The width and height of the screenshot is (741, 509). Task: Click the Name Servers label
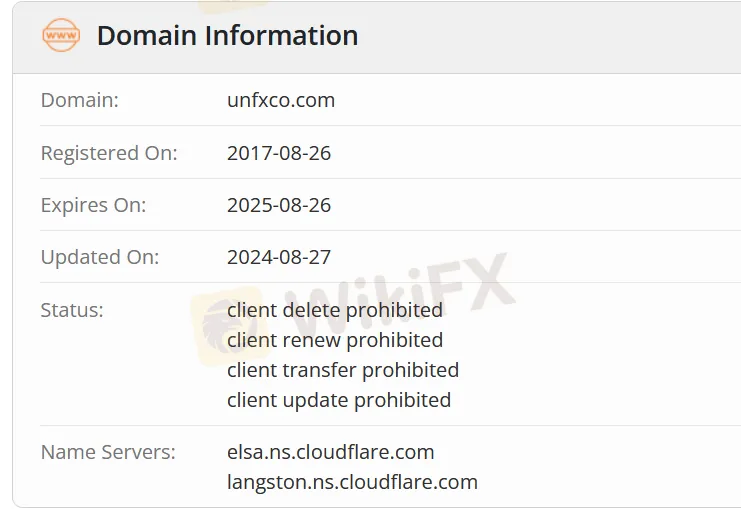point(108,452)
